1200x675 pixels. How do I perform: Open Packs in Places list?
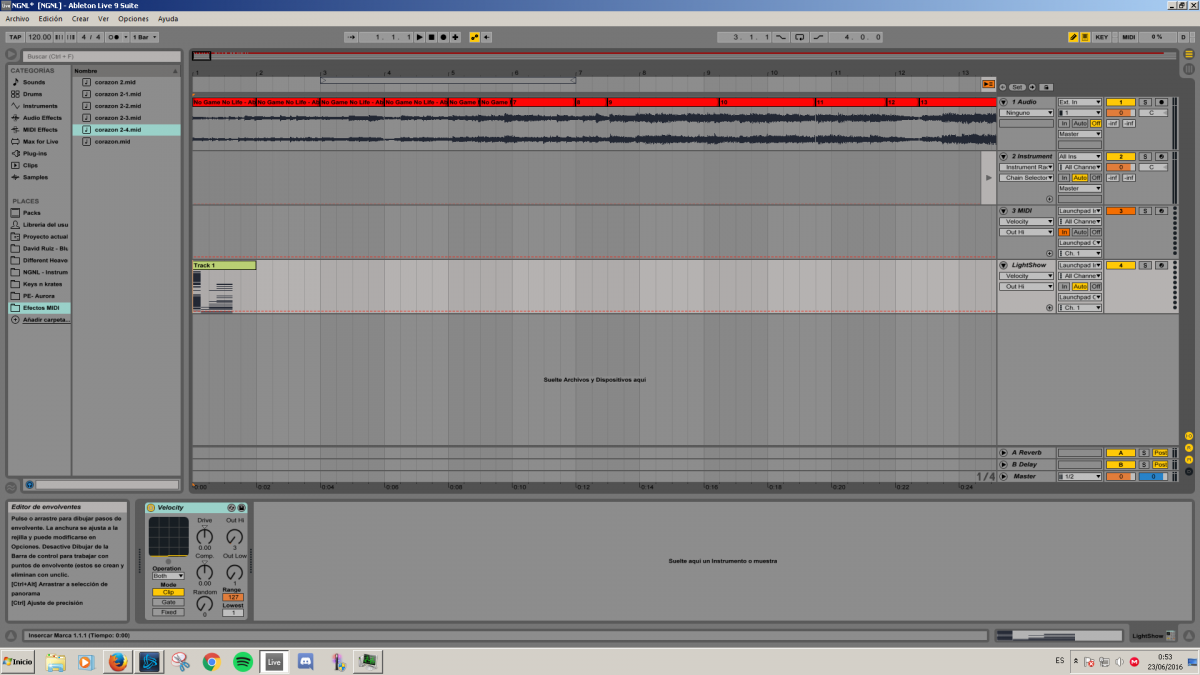coord(32,213)
